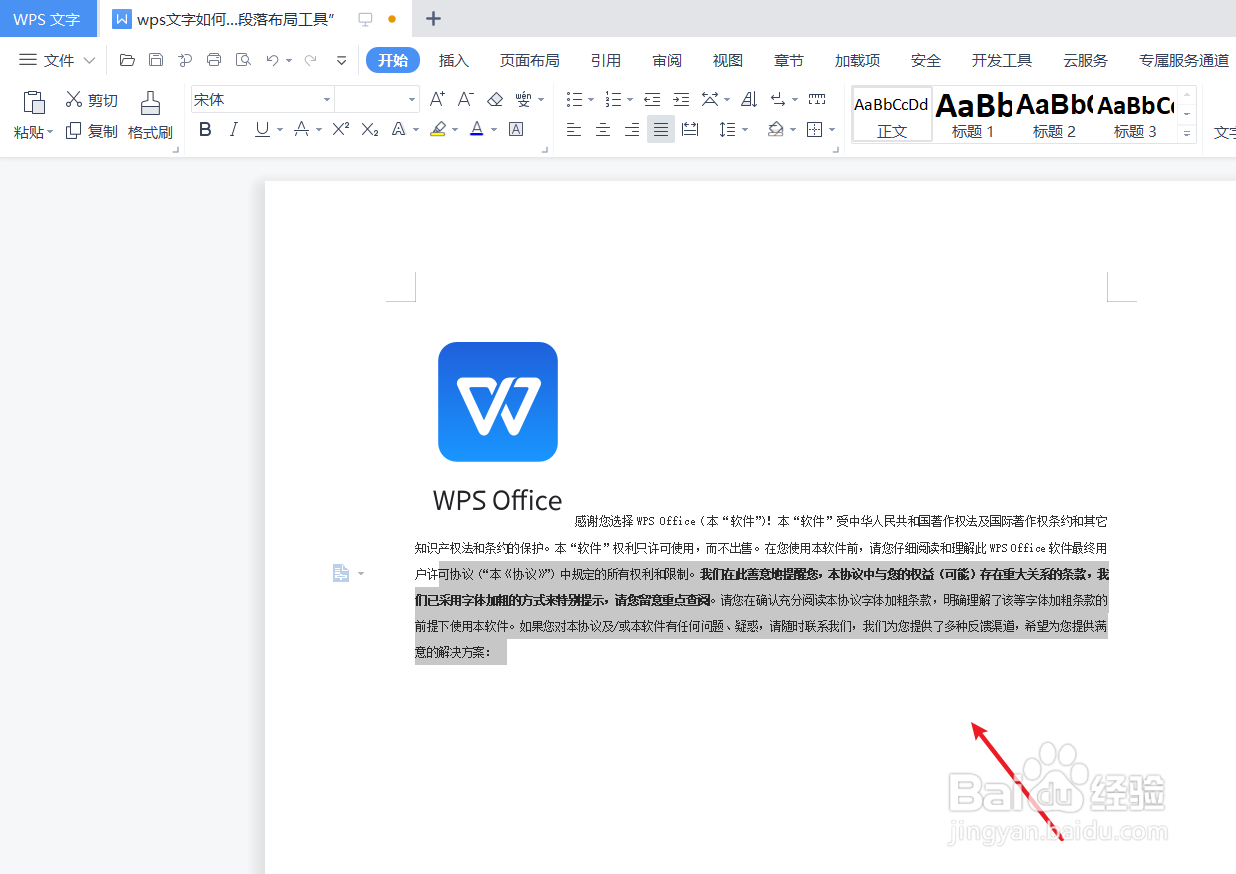The width and height of the screenshot is (1236, 874).
Task: Click the Increase Indent icon
Action: pyautogui.click(x=681, y=99)
